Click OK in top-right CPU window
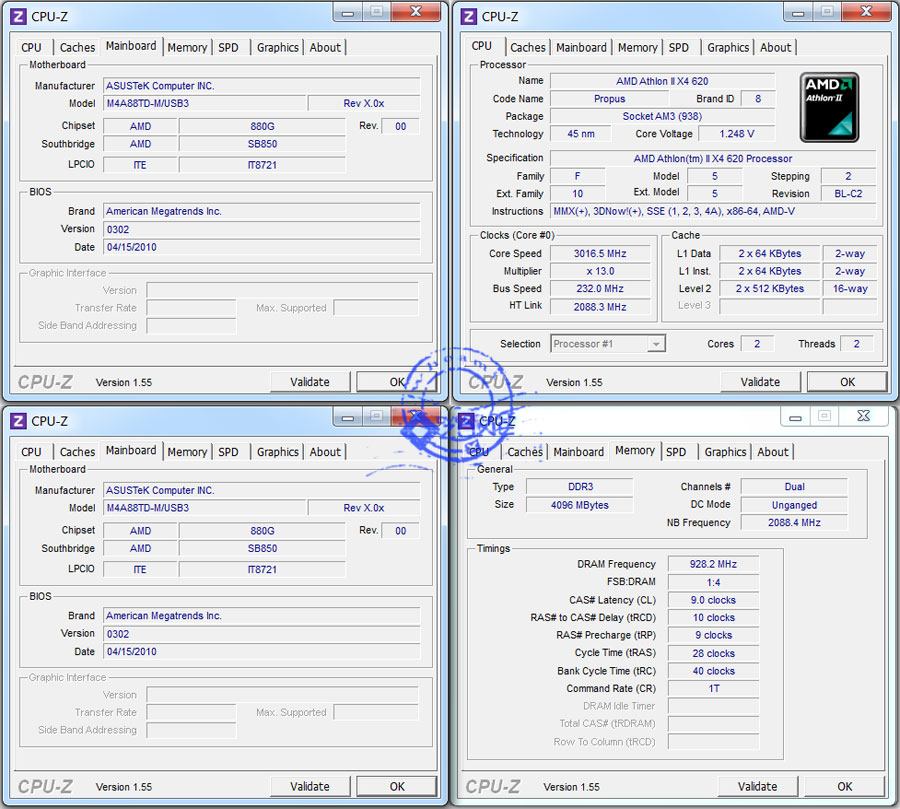This screenshot has height=809, width=900. pyautogui.click(x=847, y=382)
